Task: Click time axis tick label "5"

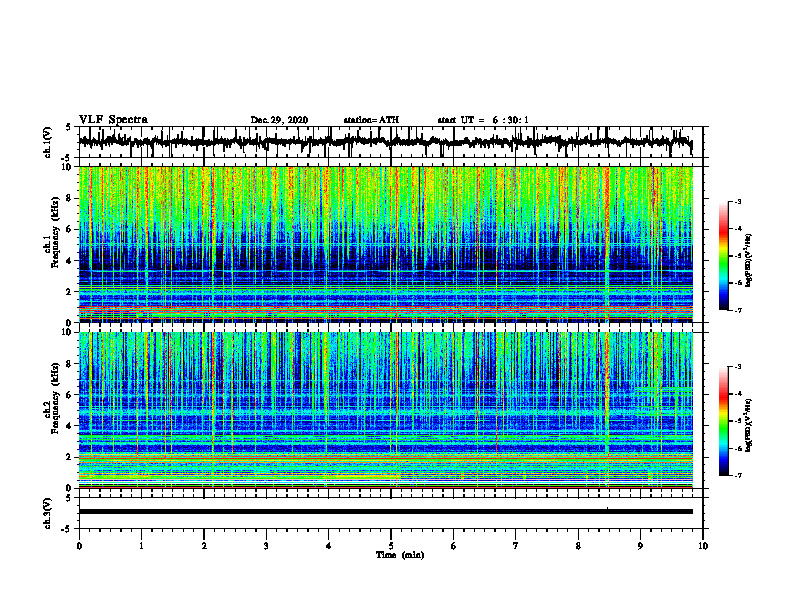Action: tap(391, 546)
